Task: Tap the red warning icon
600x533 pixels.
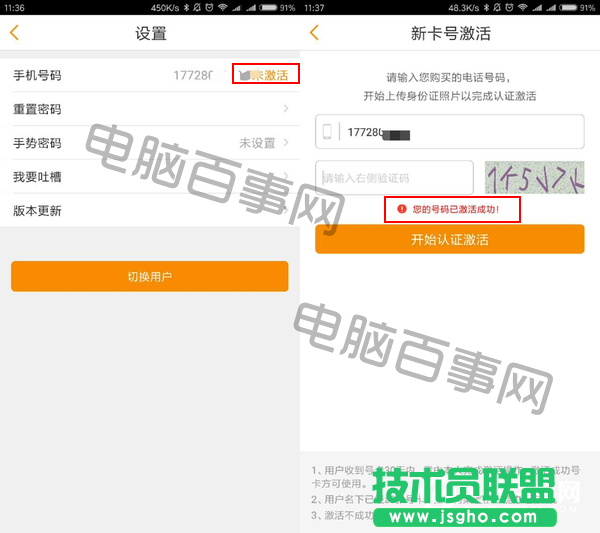Action: coord(402,209)
